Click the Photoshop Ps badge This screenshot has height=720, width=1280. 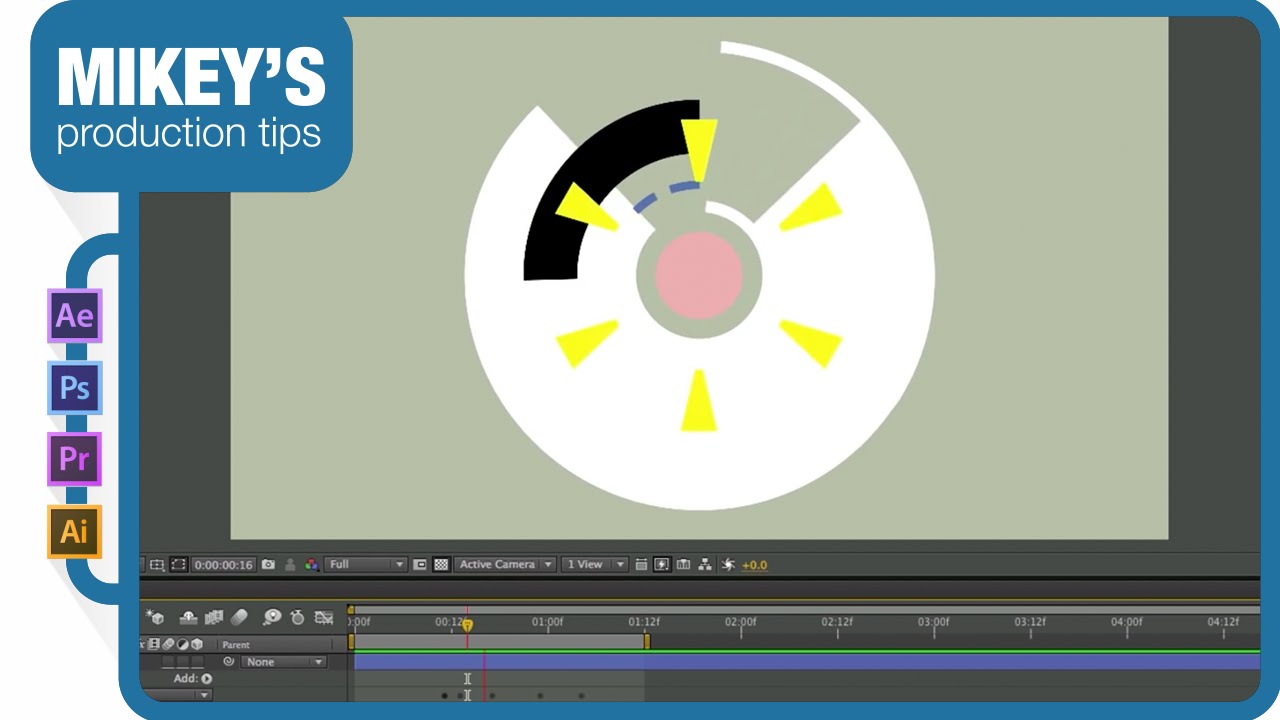(74, 388)
